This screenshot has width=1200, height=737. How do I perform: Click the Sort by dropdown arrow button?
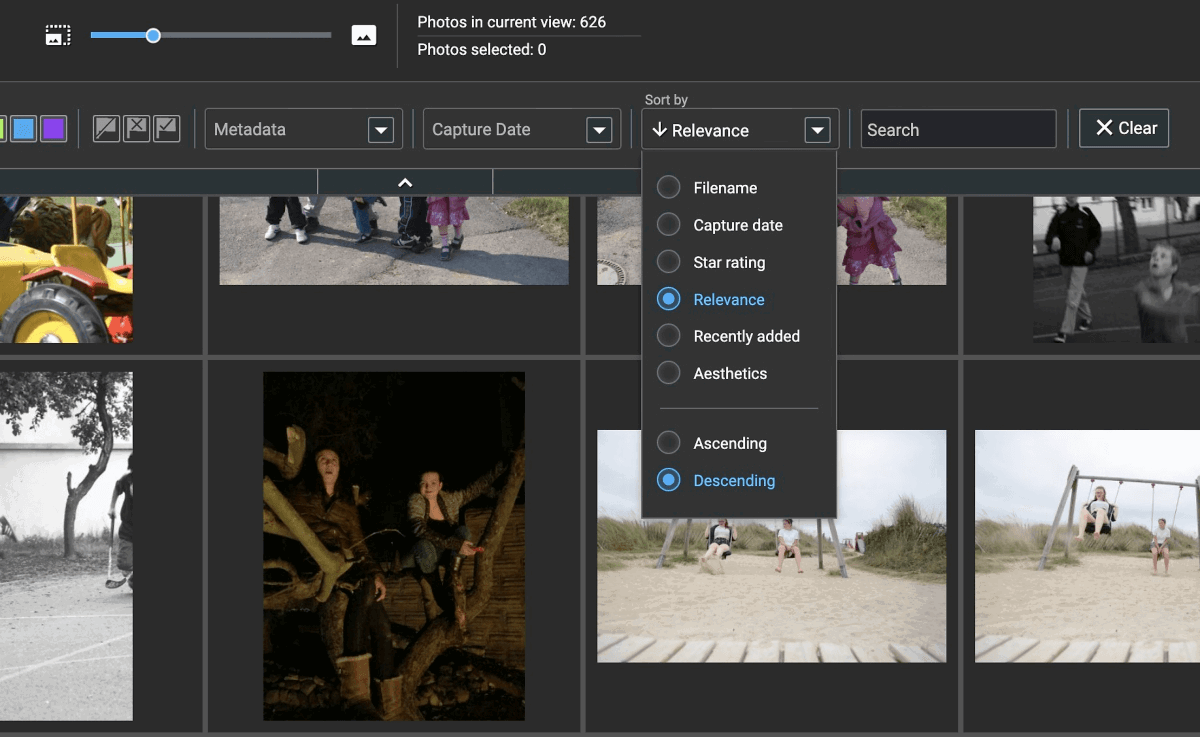click(x=817, y=130)
